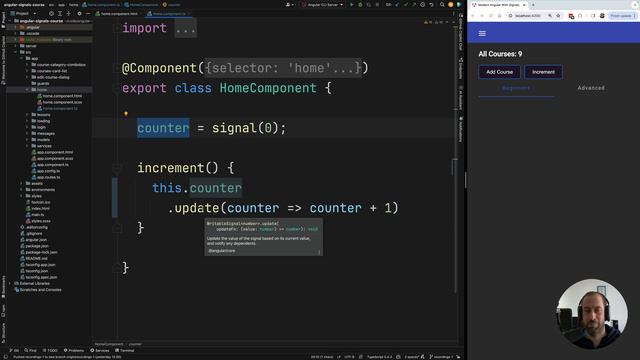Click Expand All icon in Project panel
640x360 pixels.
pyautogui.click(x=60, y=13)
